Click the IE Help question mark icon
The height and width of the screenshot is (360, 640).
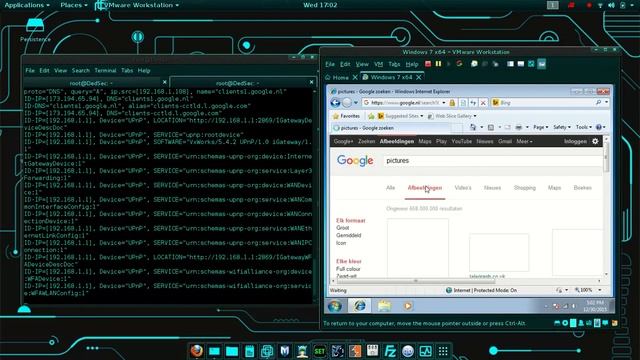599,127
